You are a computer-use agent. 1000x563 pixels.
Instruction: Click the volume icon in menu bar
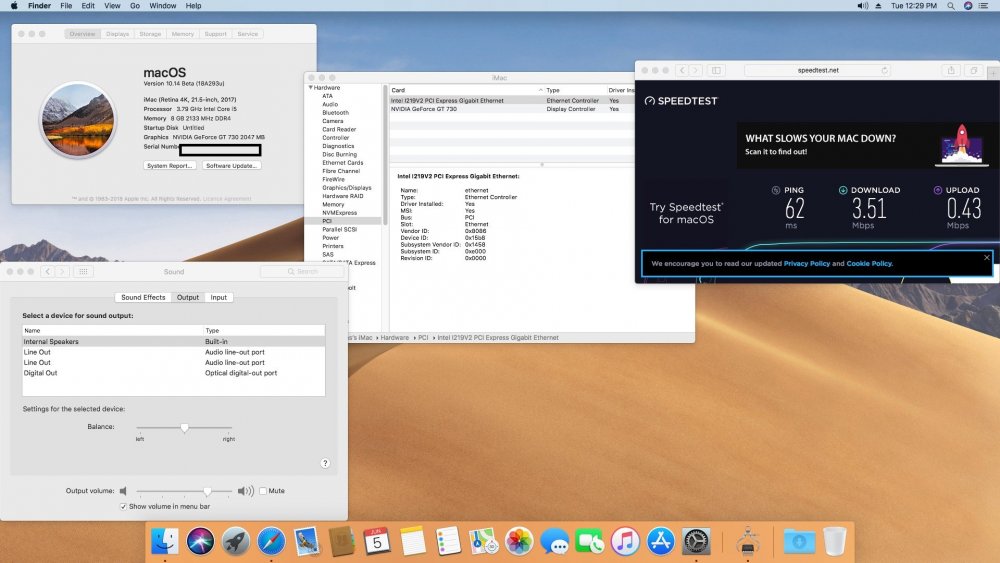coord(862,6)
